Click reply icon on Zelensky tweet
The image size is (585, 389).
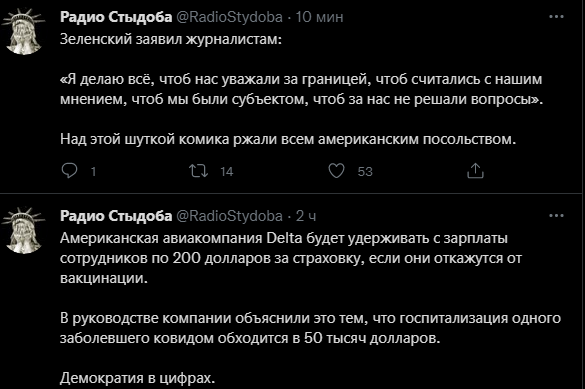coord(69,171)
